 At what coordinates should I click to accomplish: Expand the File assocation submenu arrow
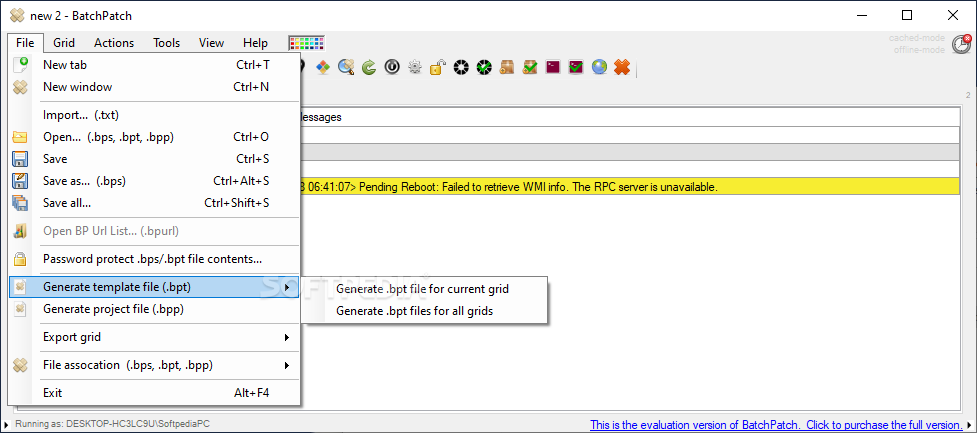tap(287, 366)
